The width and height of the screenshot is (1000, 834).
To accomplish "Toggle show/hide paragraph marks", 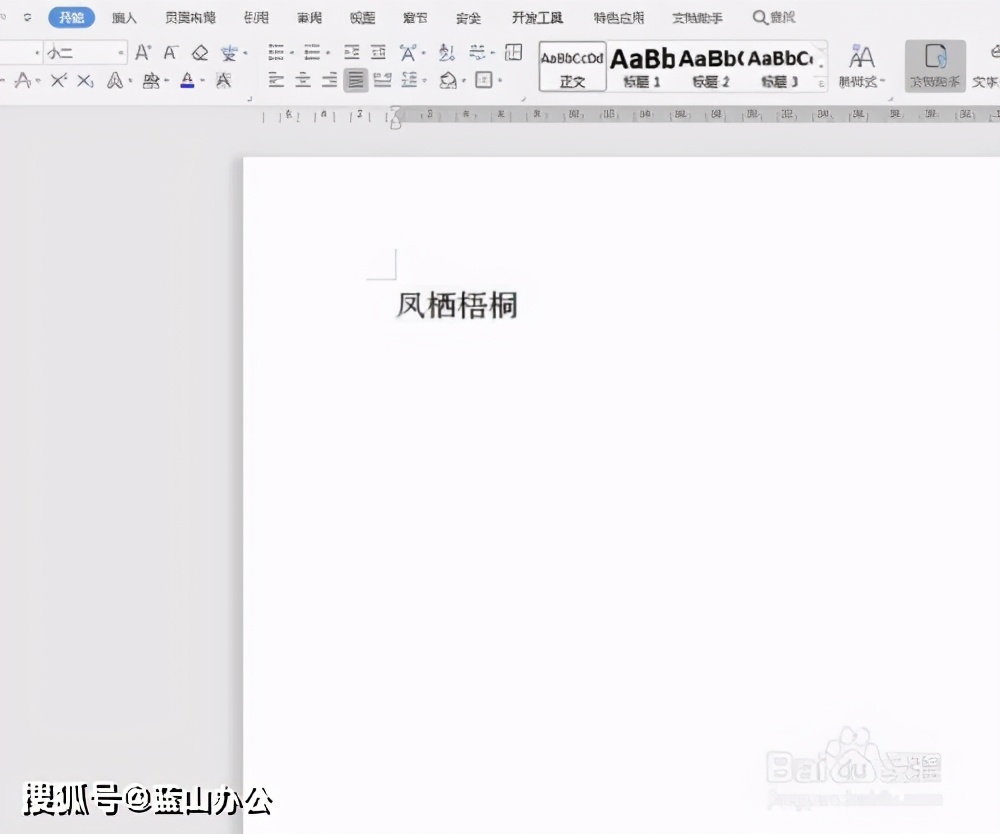I will 476,52.
